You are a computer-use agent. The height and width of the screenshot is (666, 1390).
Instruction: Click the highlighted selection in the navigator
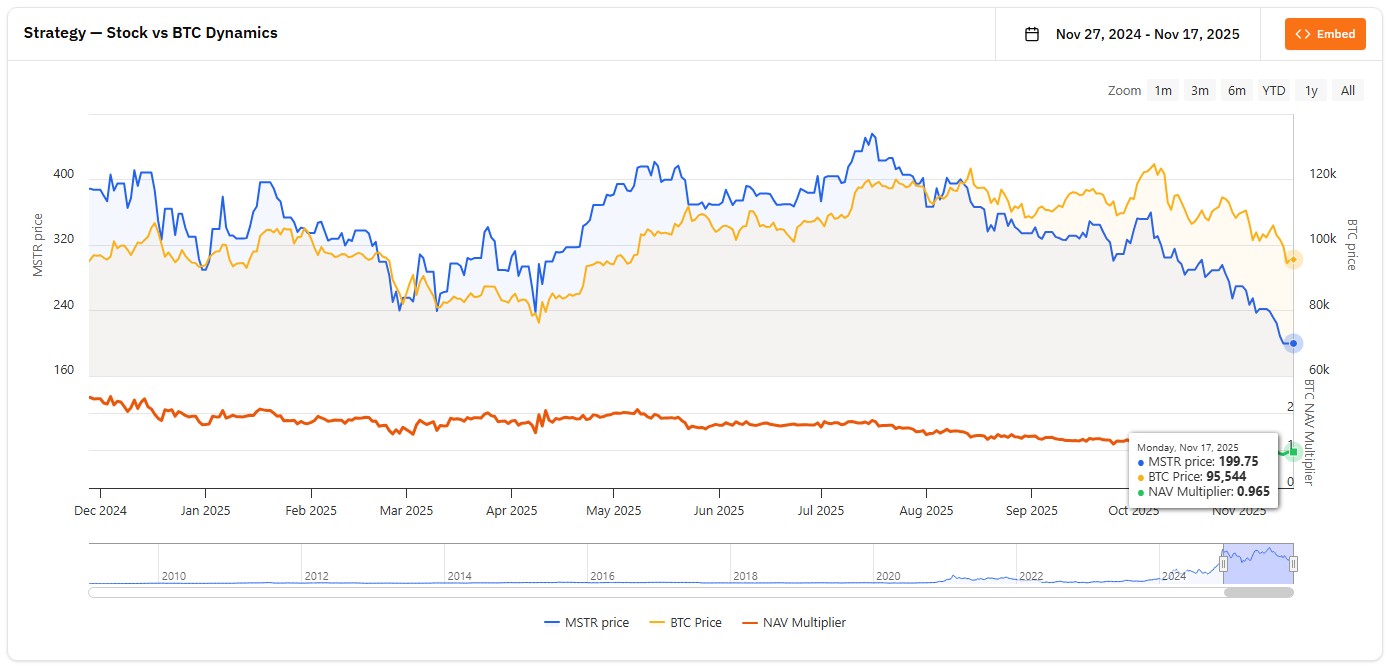point(1258,564)
